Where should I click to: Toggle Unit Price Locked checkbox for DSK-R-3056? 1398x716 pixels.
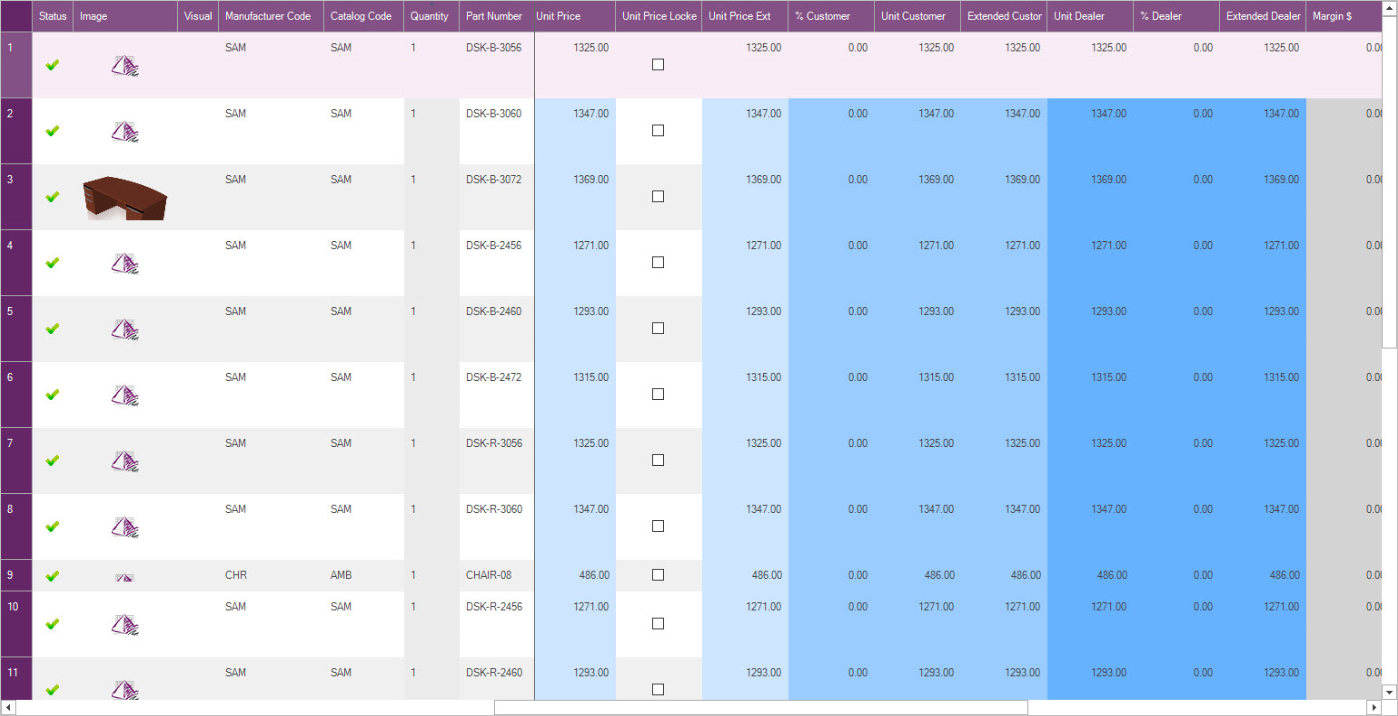[x=658, y=461]
